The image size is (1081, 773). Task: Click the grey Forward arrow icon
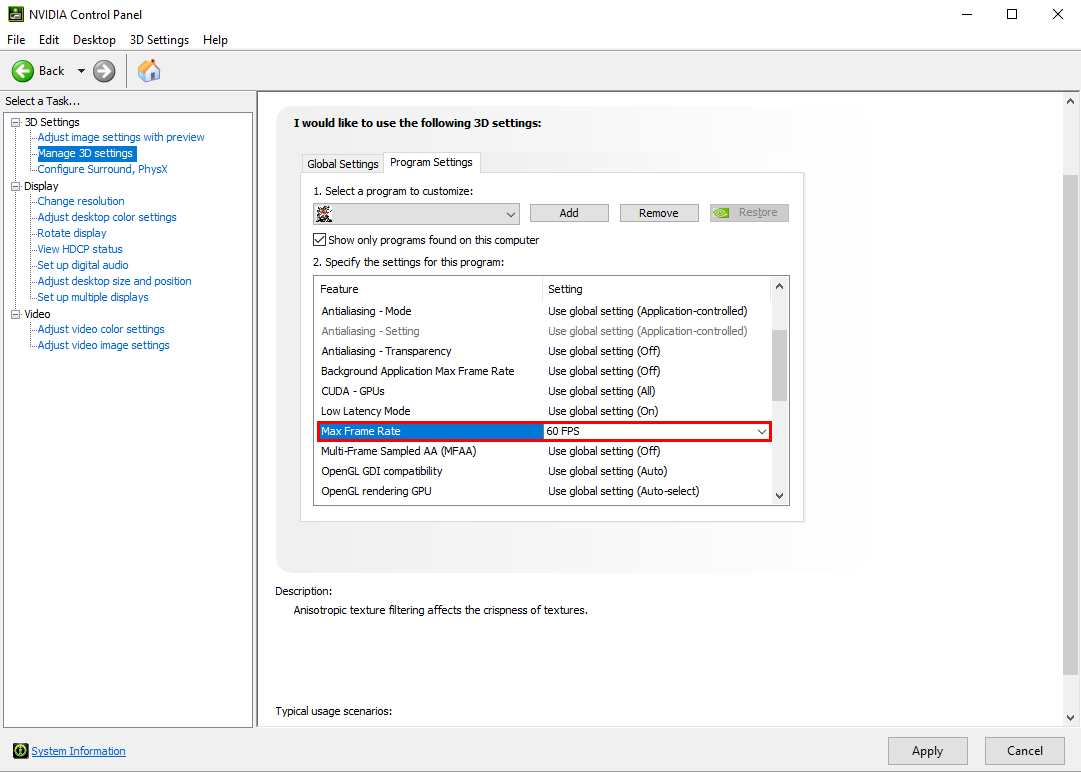(104, 71)
